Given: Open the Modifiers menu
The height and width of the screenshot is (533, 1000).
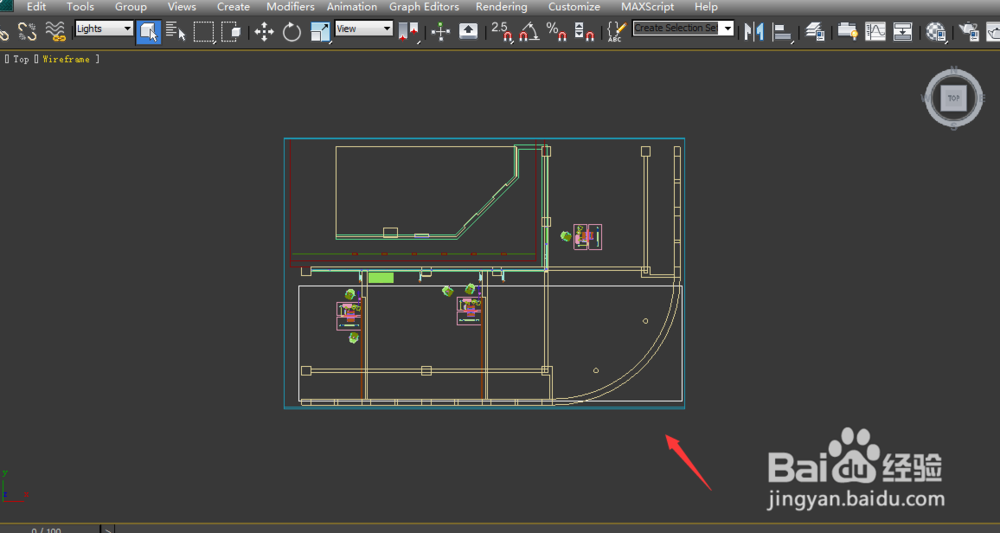Looking at the screenshot, I should point(291,7).
